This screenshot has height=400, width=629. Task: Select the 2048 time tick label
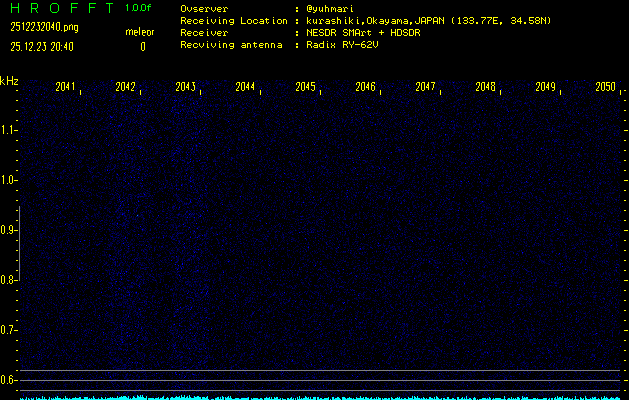tap(485, 88)
